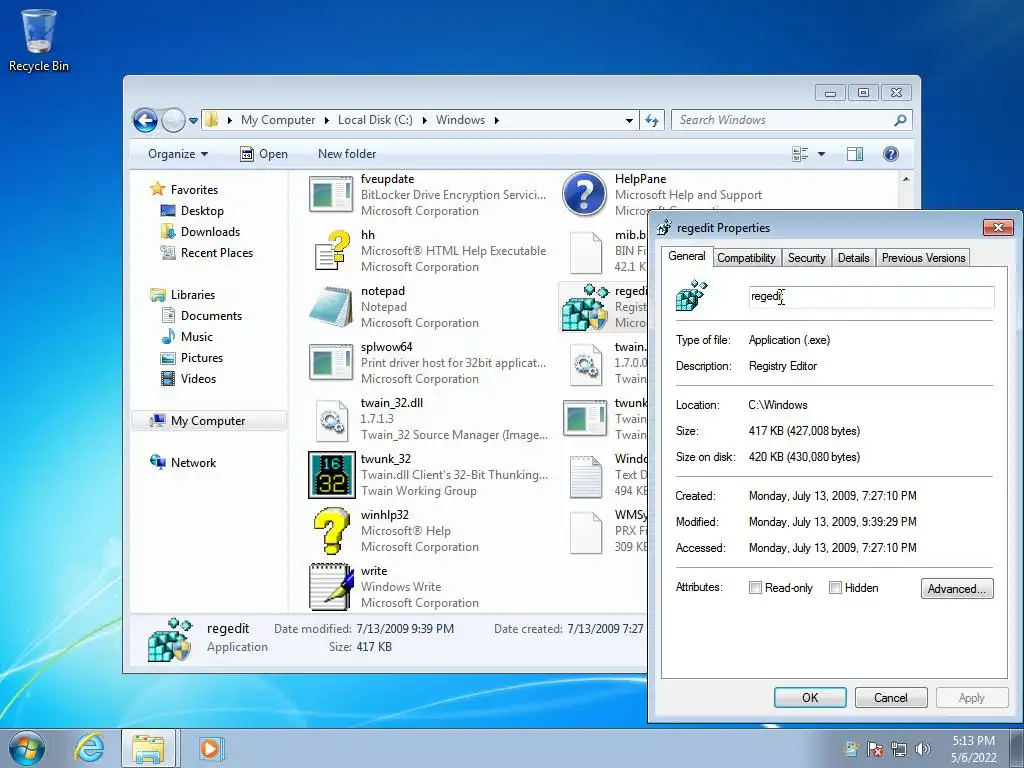Screen dimensions: 1024x768
Task: Click Cancel in regedit Properties
Action: pos(891,697)
